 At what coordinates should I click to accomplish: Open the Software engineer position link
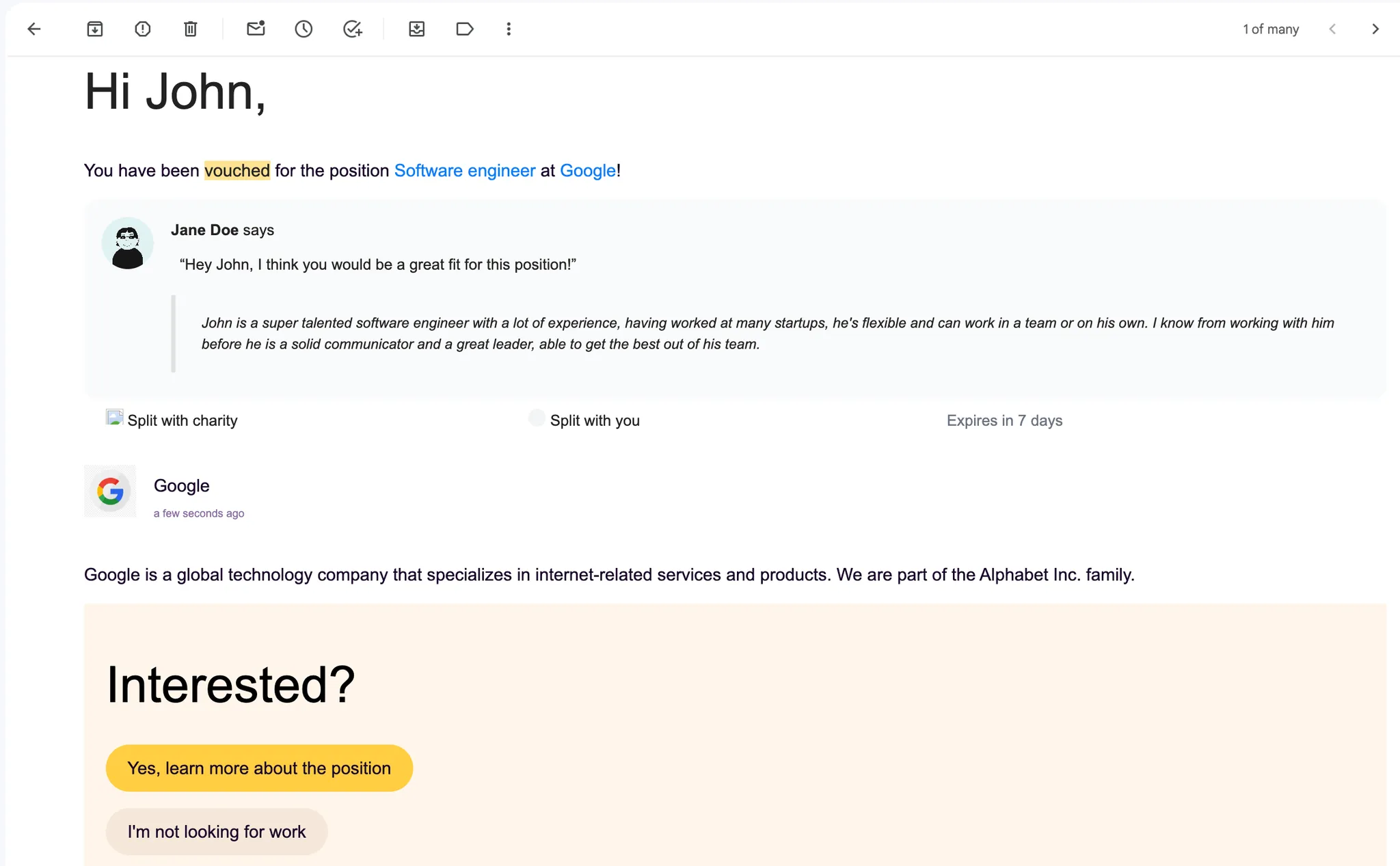(x=465, y=170)
